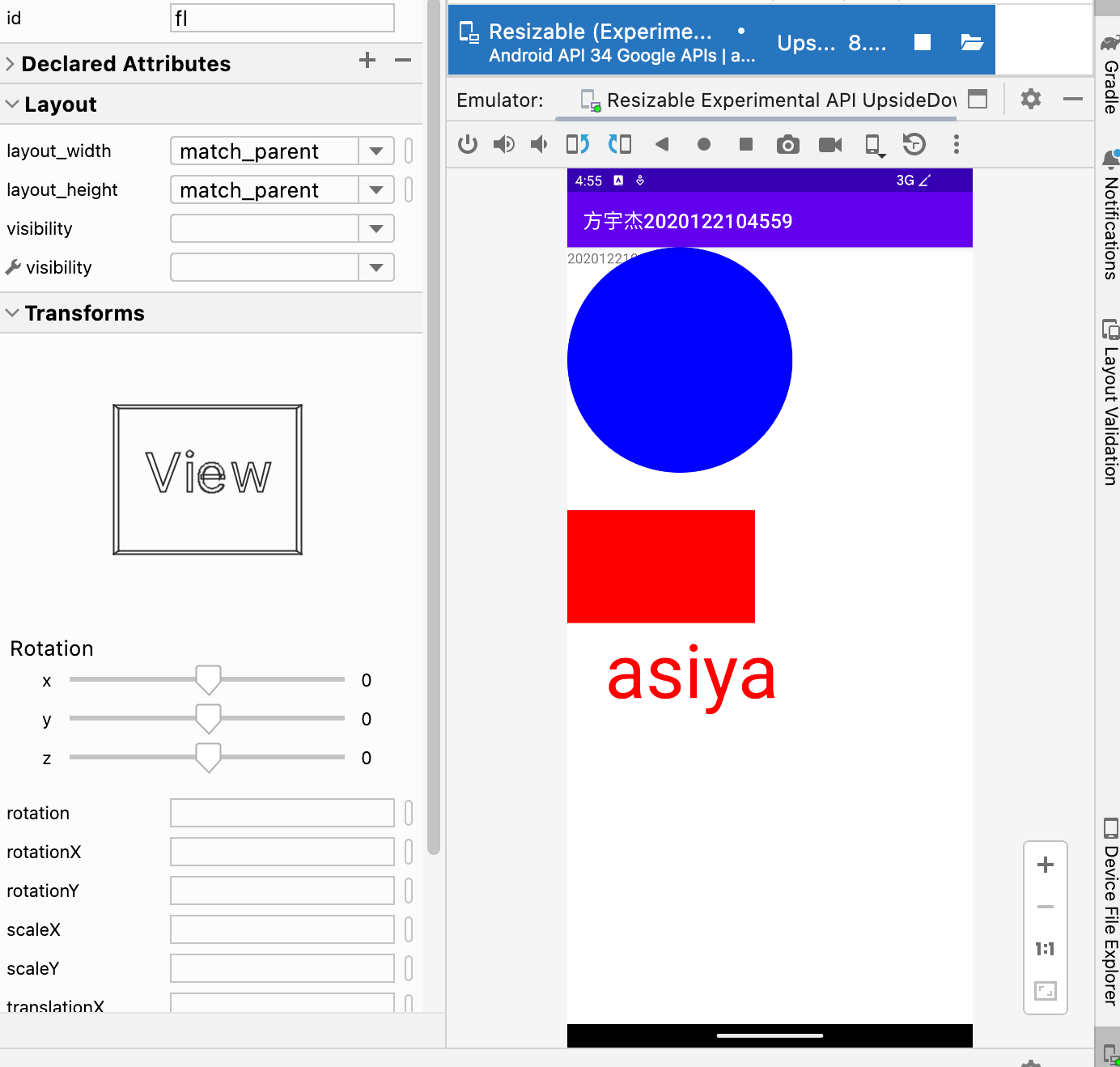Open Layout Validation tool window
The width and height of the screenshot is (1120, 1067).
pos(1110,403)
